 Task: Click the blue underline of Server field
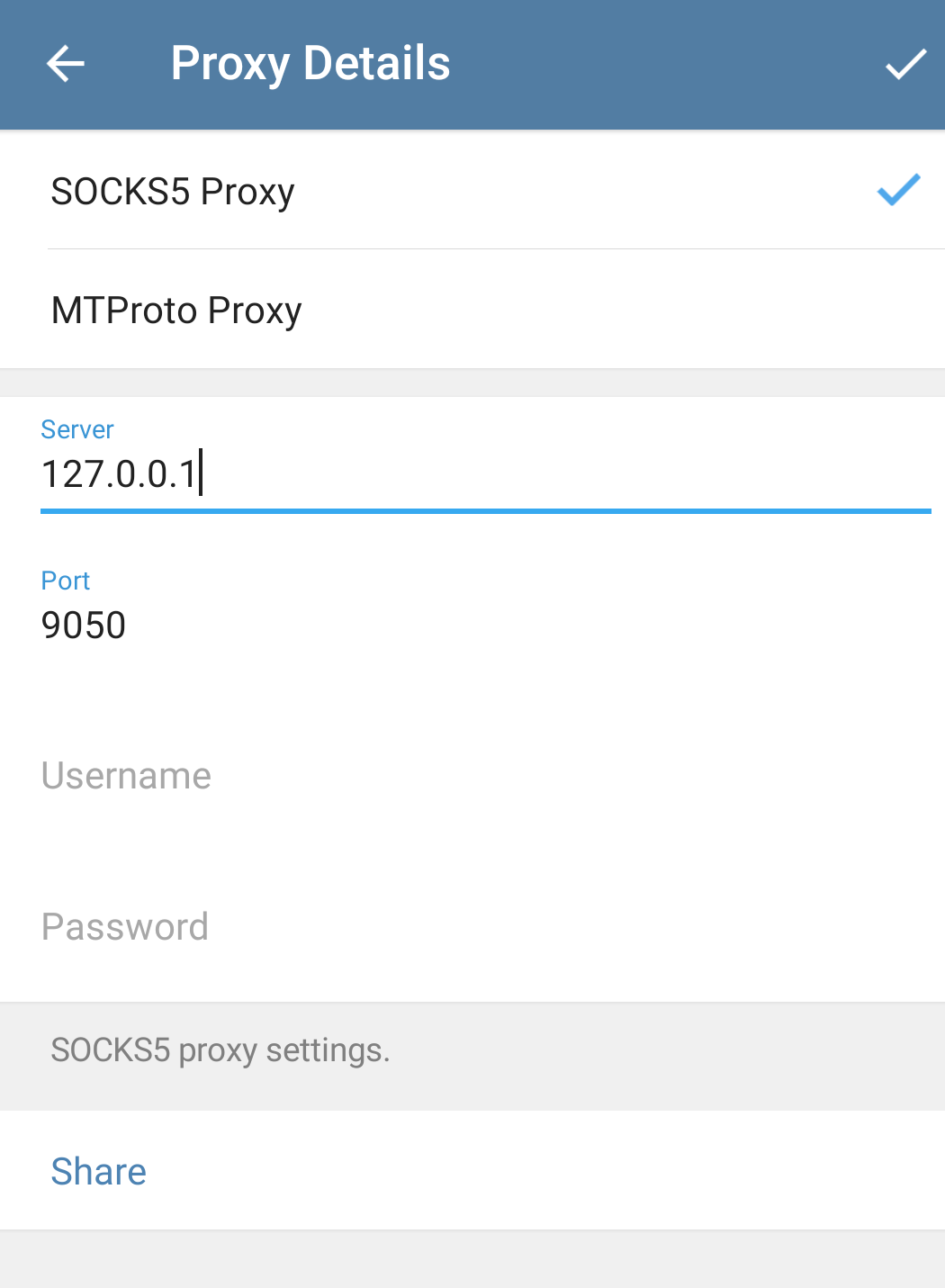pos(486,510)
